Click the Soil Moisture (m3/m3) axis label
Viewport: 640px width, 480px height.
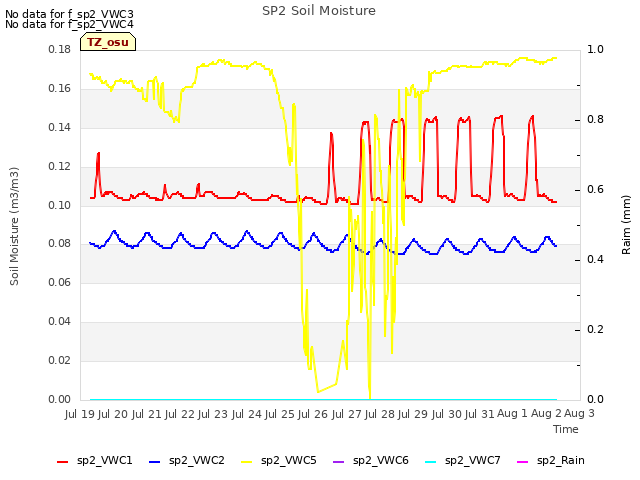tap(14, 226)
